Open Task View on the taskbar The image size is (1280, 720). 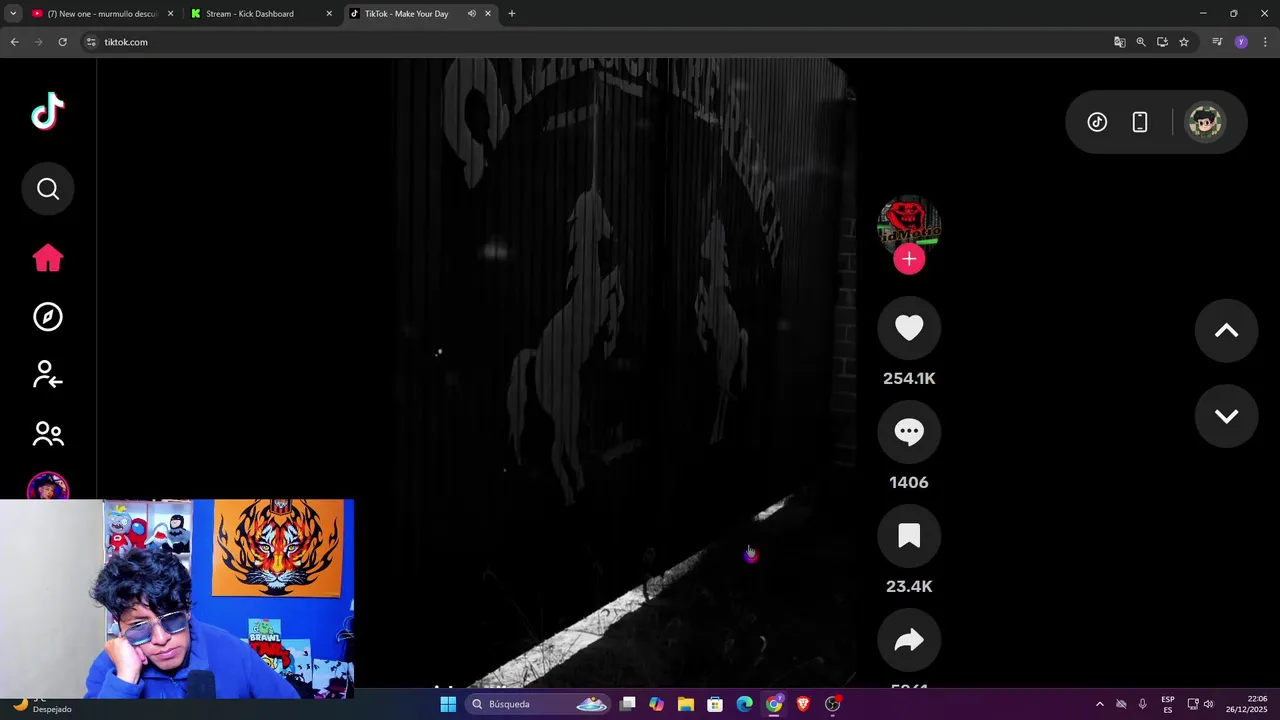628,704
